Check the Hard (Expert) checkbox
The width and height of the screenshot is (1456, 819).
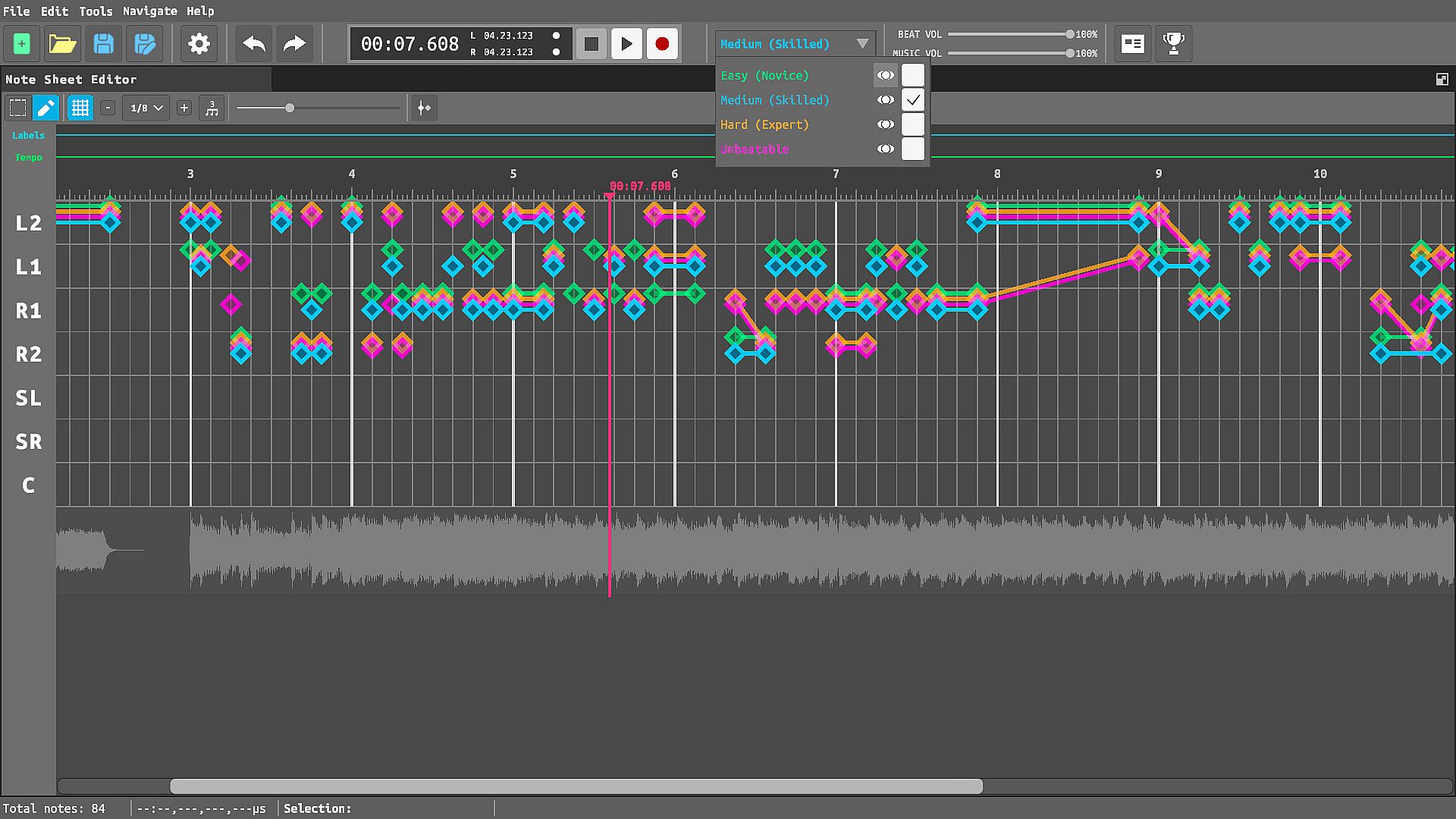pyautogui.click(x=913, y=124)
